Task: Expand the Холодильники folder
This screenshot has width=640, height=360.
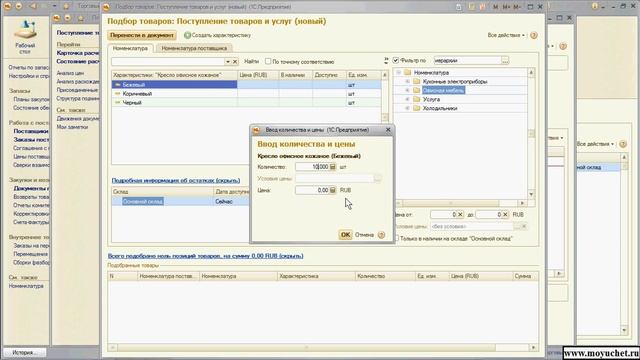Action: point(407,109)
